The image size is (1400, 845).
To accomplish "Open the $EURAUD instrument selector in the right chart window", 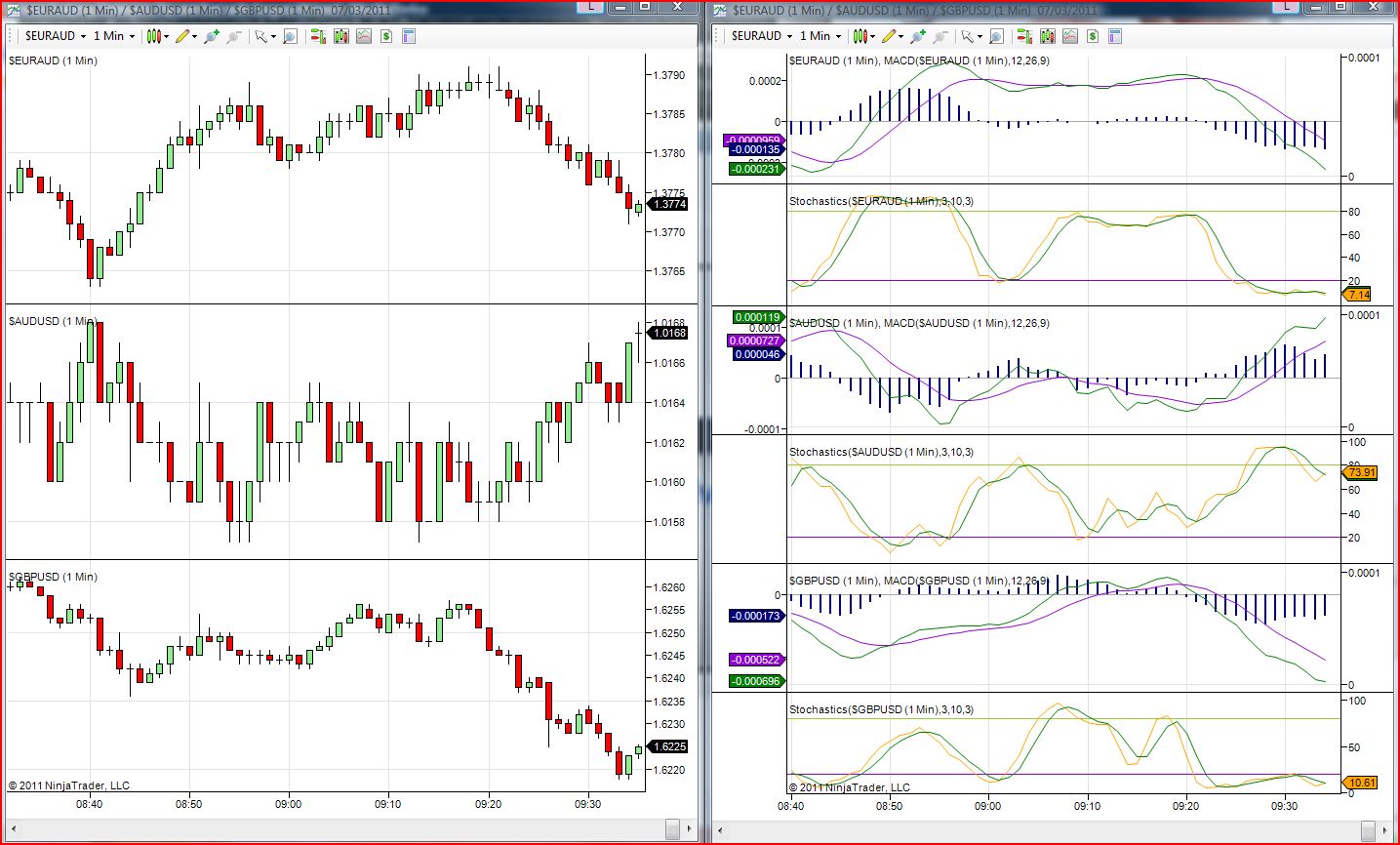I will [762, 36].
